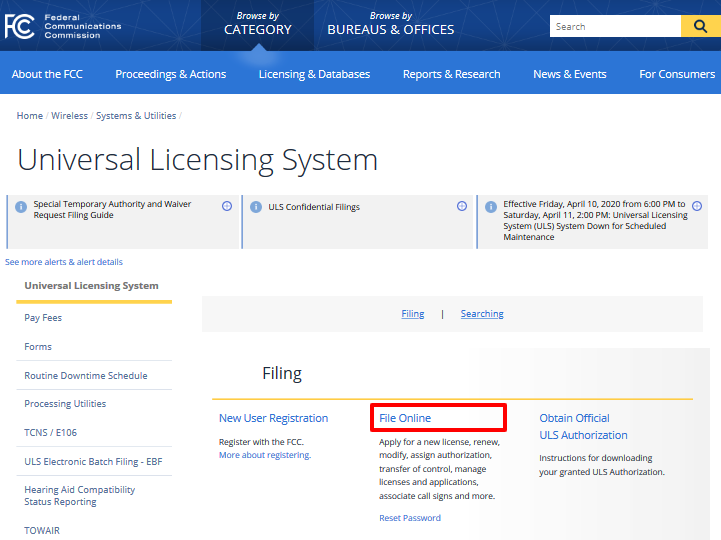Open Hearing Aid Compatibility Status Reporting
721x540 pixels.
(80, 496)
